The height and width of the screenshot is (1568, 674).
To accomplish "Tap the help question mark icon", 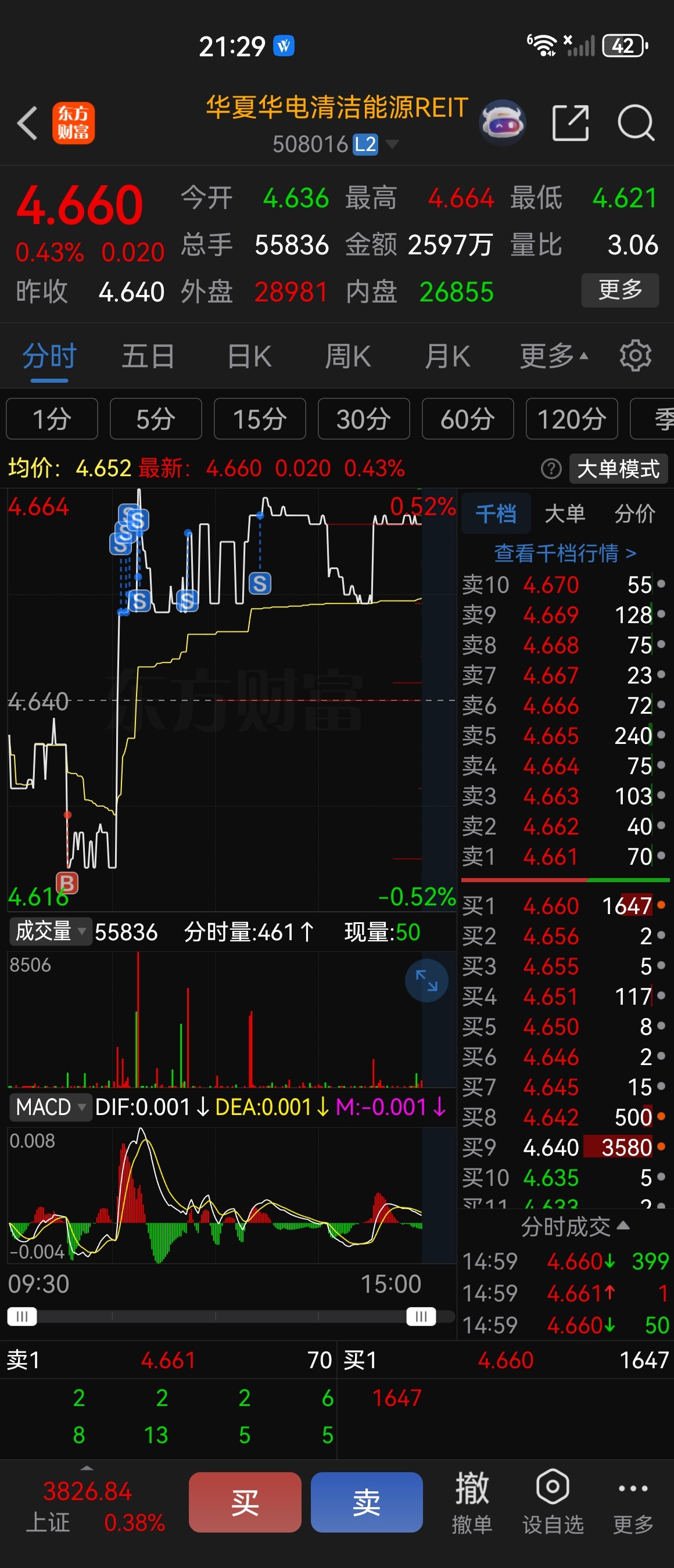I will (x=551, y=469).
